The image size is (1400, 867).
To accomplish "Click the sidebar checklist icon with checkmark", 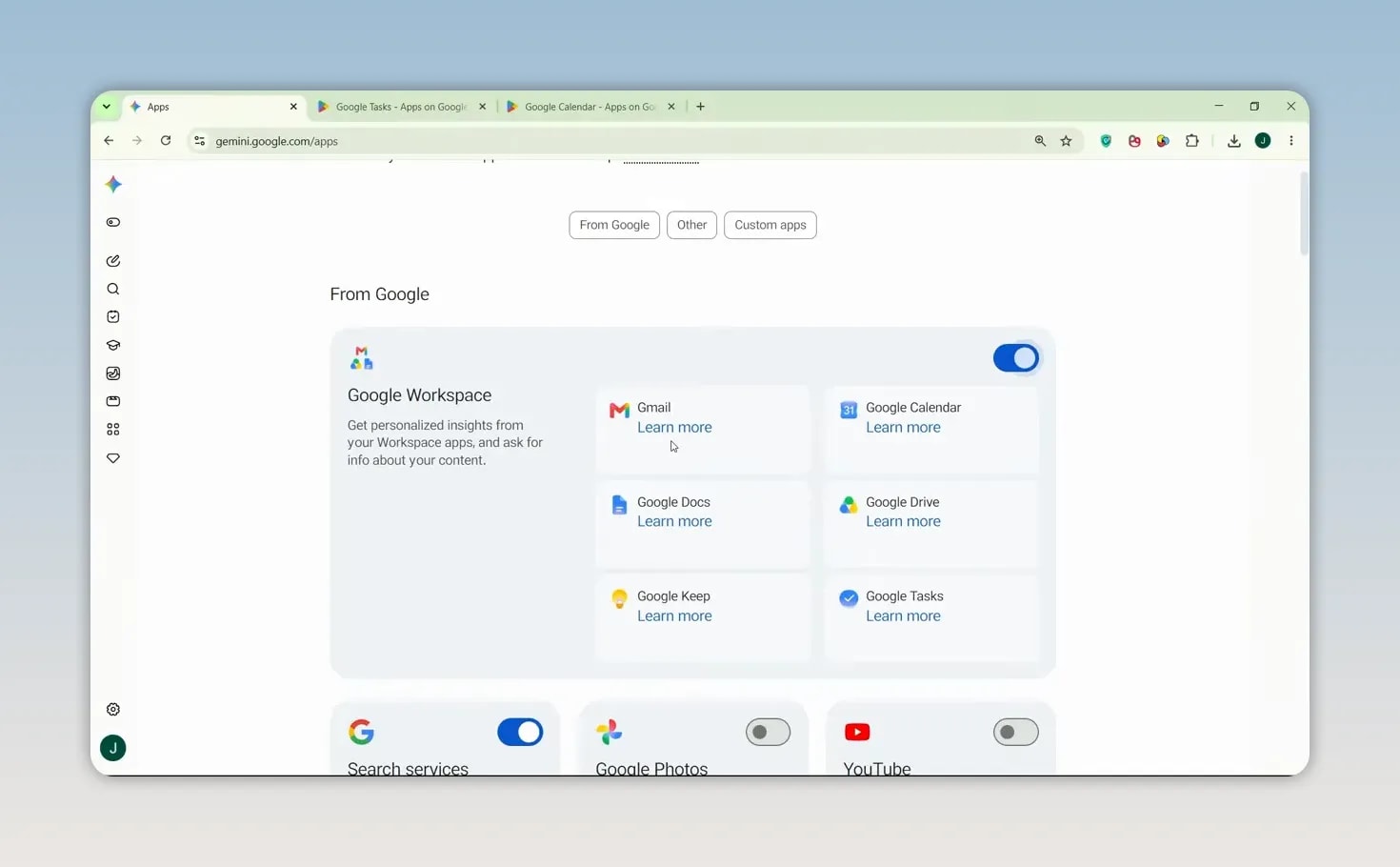I will tap(113, 316).
